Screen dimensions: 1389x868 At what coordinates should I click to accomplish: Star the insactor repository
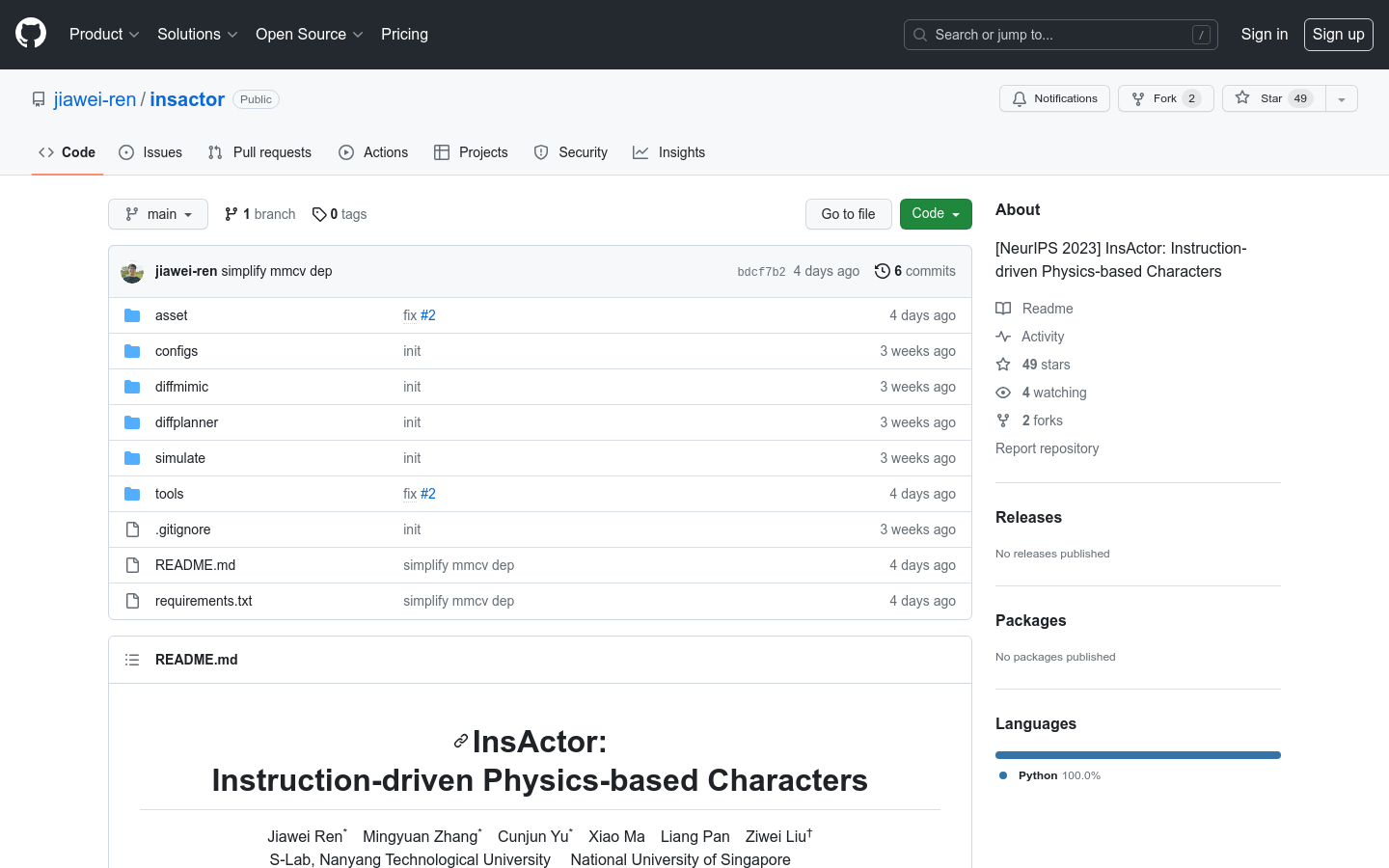[x=1274, y=98]
